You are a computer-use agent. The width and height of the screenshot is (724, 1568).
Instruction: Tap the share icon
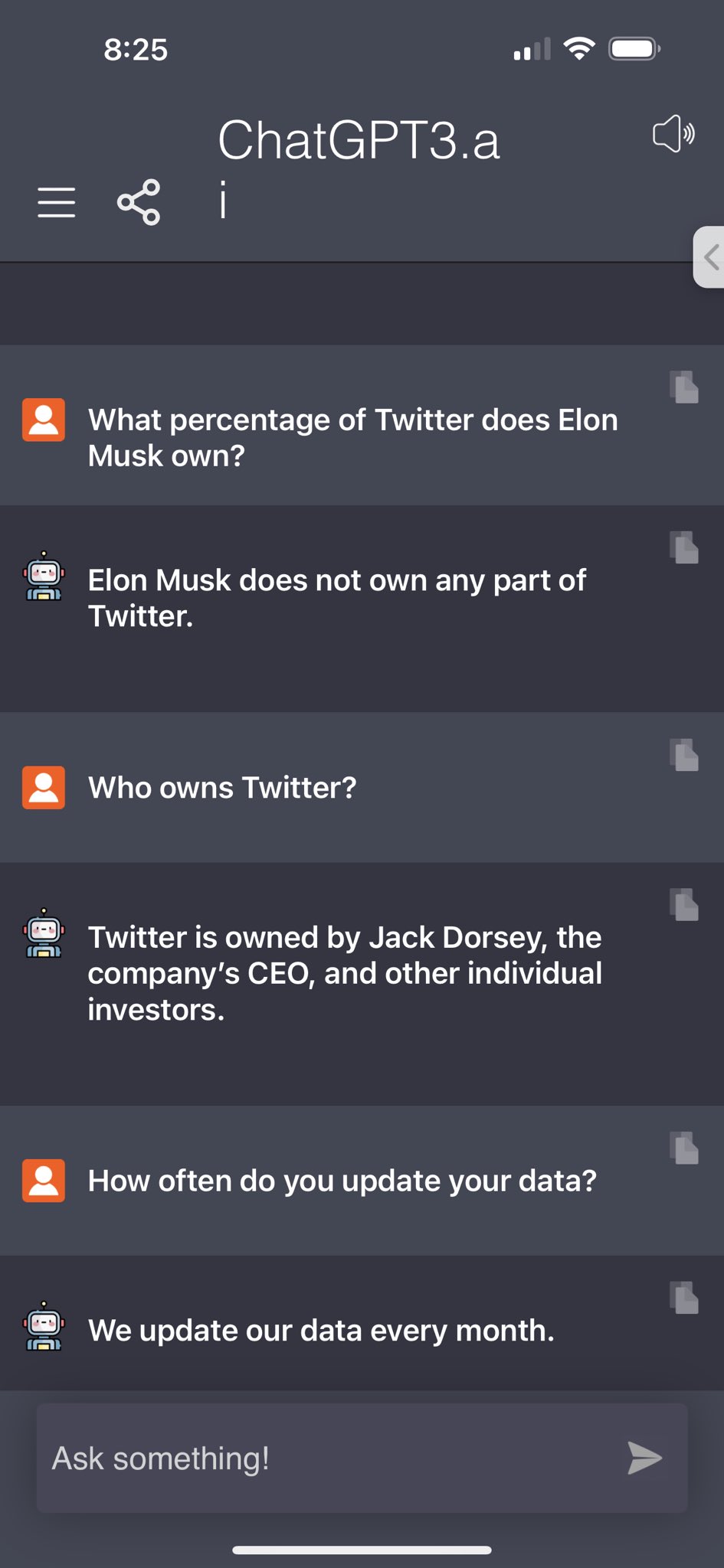[x=139, y=202]
